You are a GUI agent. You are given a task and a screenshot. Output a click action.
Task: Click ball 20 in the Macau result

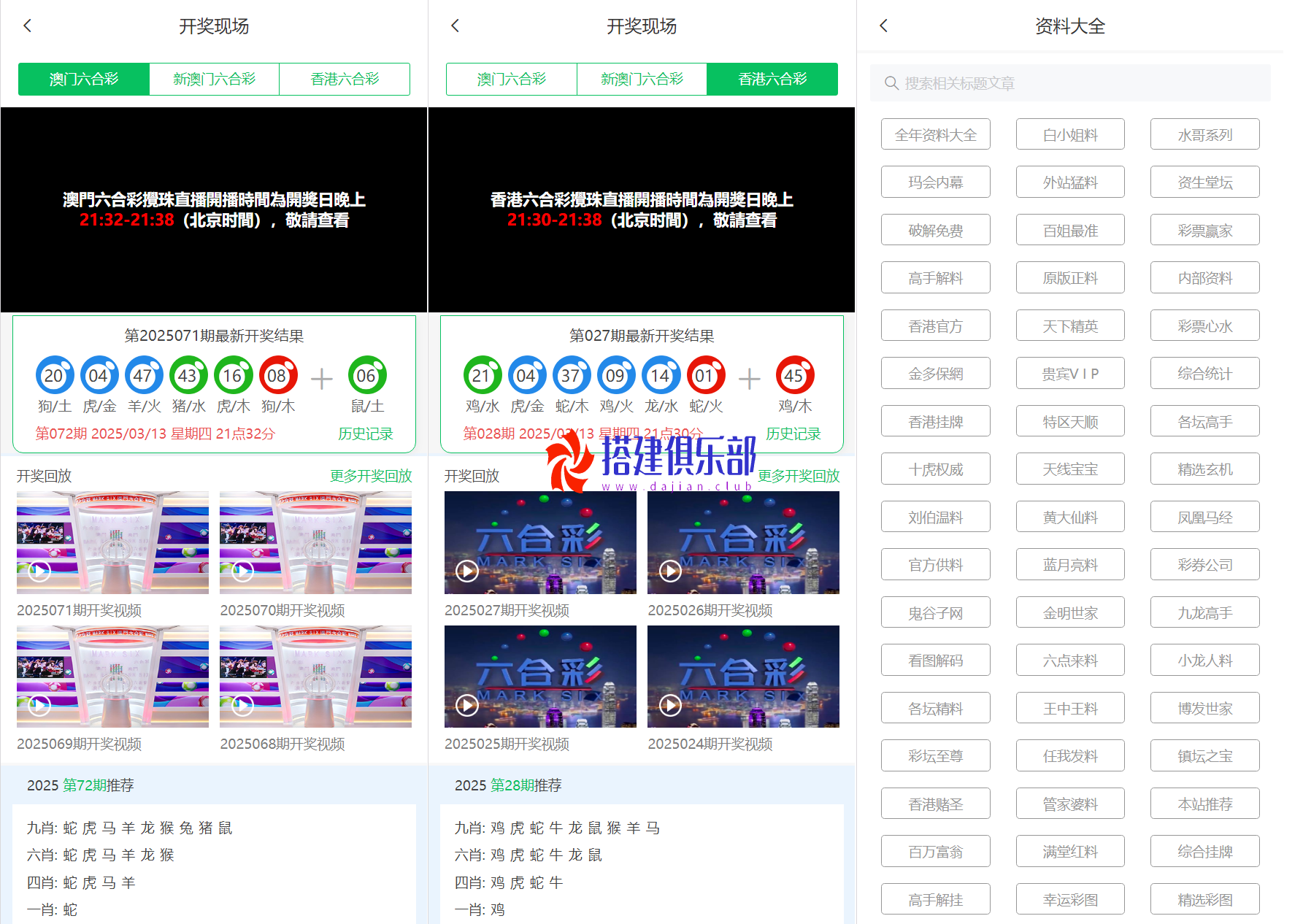coord(55,375)
